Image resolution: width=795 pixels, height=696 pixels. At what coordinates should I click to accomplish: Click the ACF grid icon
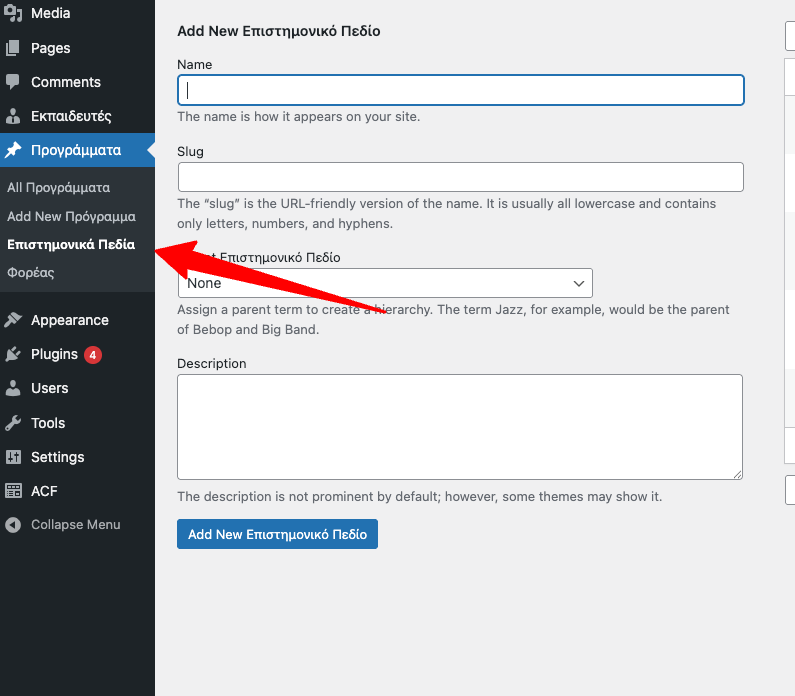pos(13,491)
